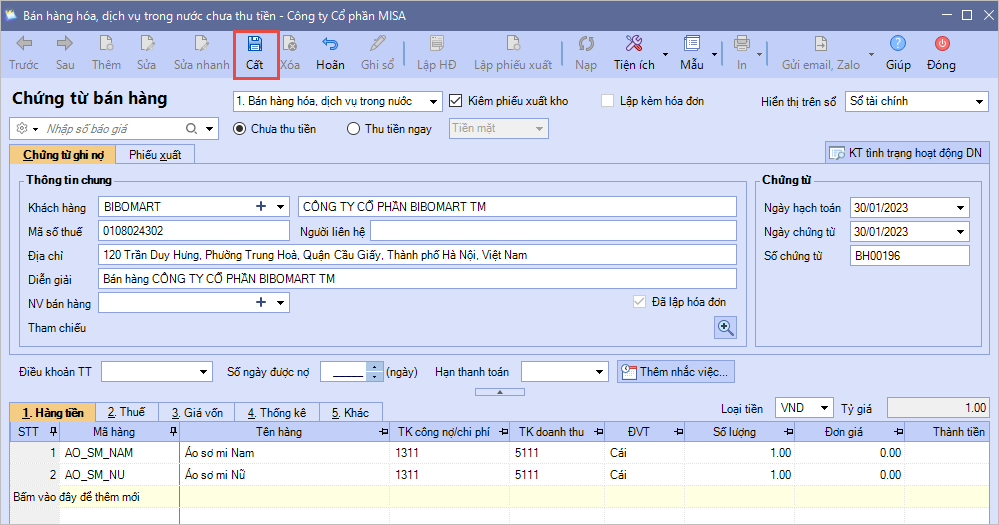Switch to the Phiếu xuất tab
Viewport: 999px width, 525px height.
click(x=154, y=154)
